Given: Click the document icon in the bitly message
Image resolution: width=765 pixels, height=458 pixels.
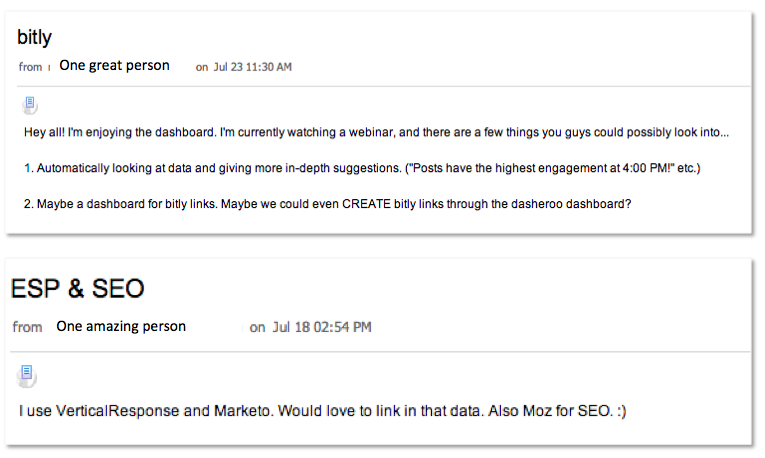Looking at the screenshot, I should 31,103.
